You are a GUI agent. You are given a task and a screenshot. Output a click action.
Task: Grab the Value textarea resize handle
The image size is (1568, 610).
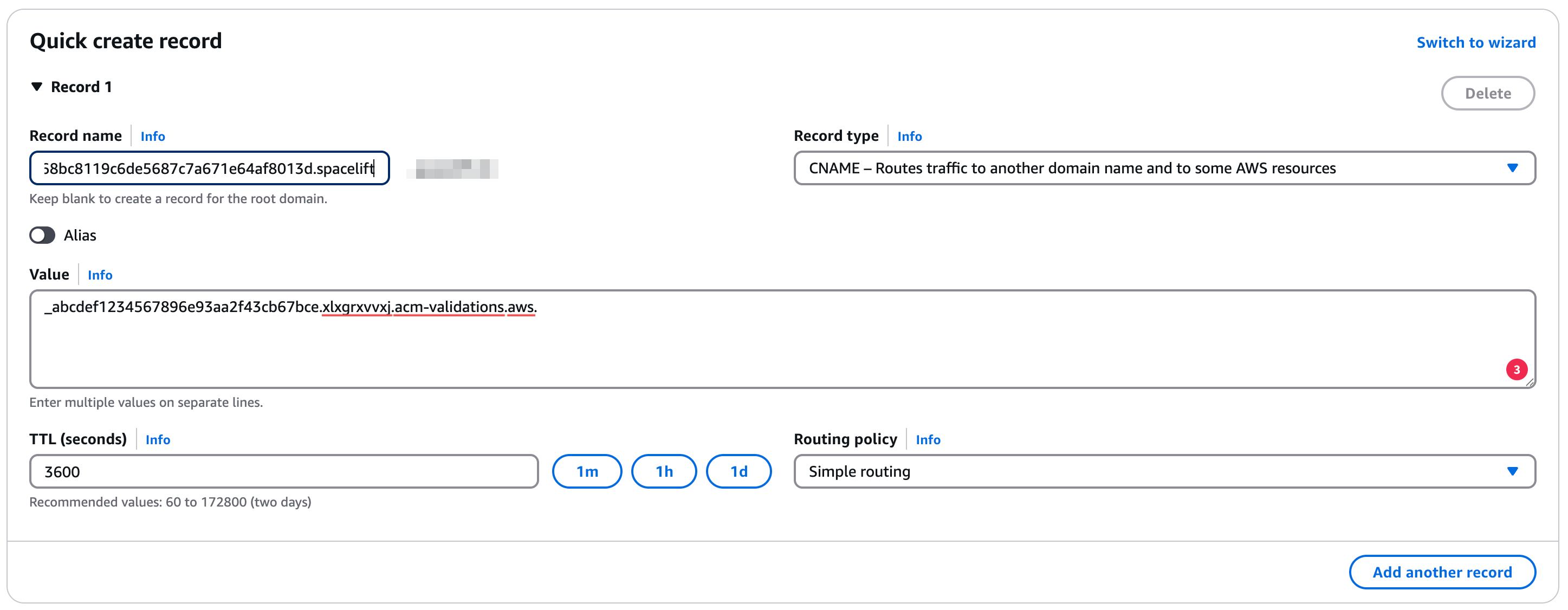click(1530, 382)
